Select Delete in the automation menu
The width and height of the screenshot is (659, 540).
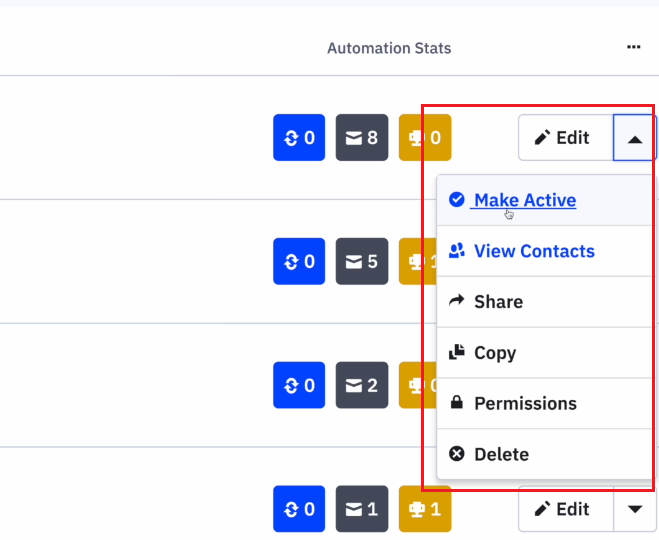pyautogui.click(x=501, y=455)
